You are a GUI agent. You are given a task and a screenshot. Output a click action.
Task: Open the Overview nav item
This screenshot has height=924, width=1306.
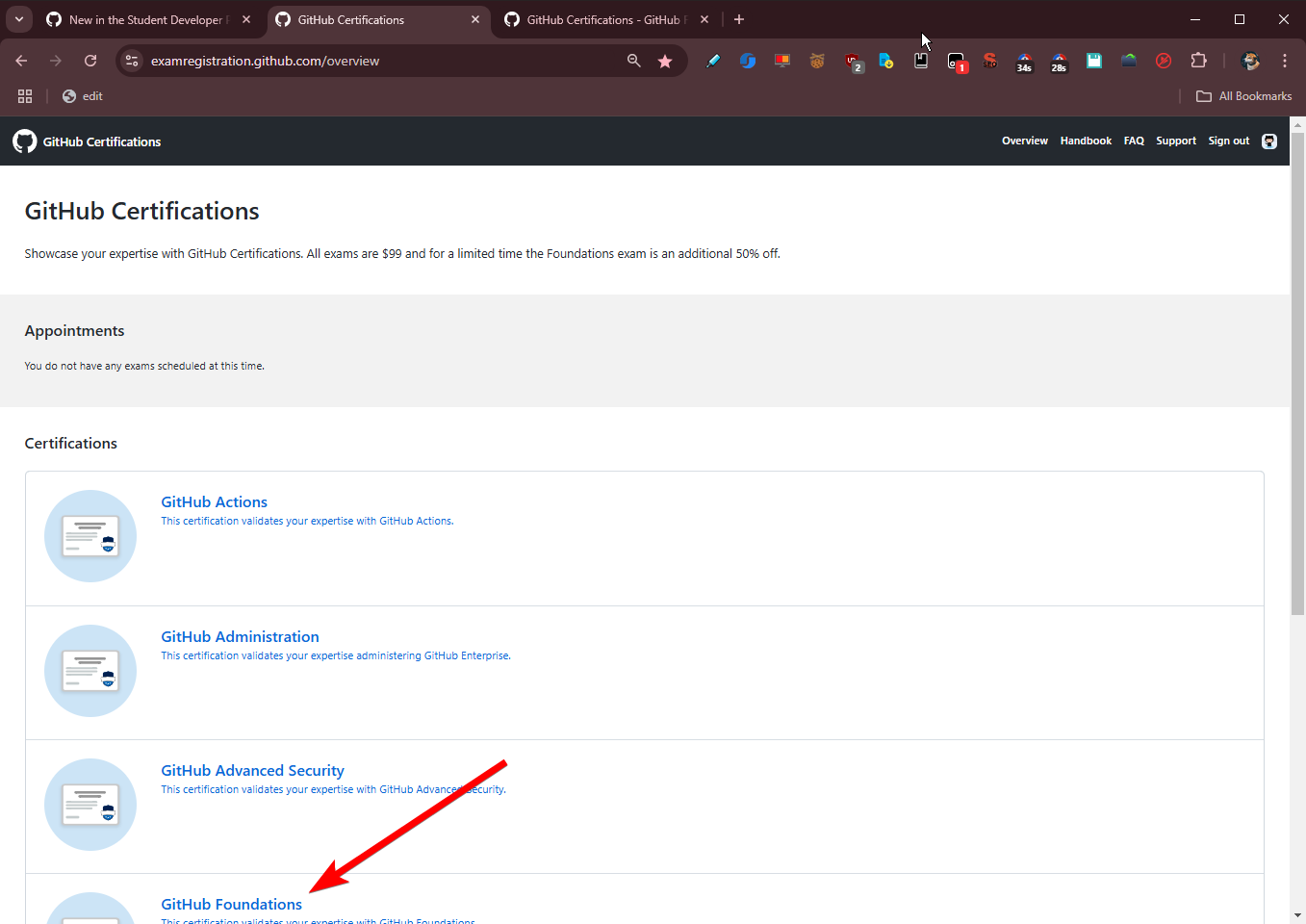[x=1024, y=141]
